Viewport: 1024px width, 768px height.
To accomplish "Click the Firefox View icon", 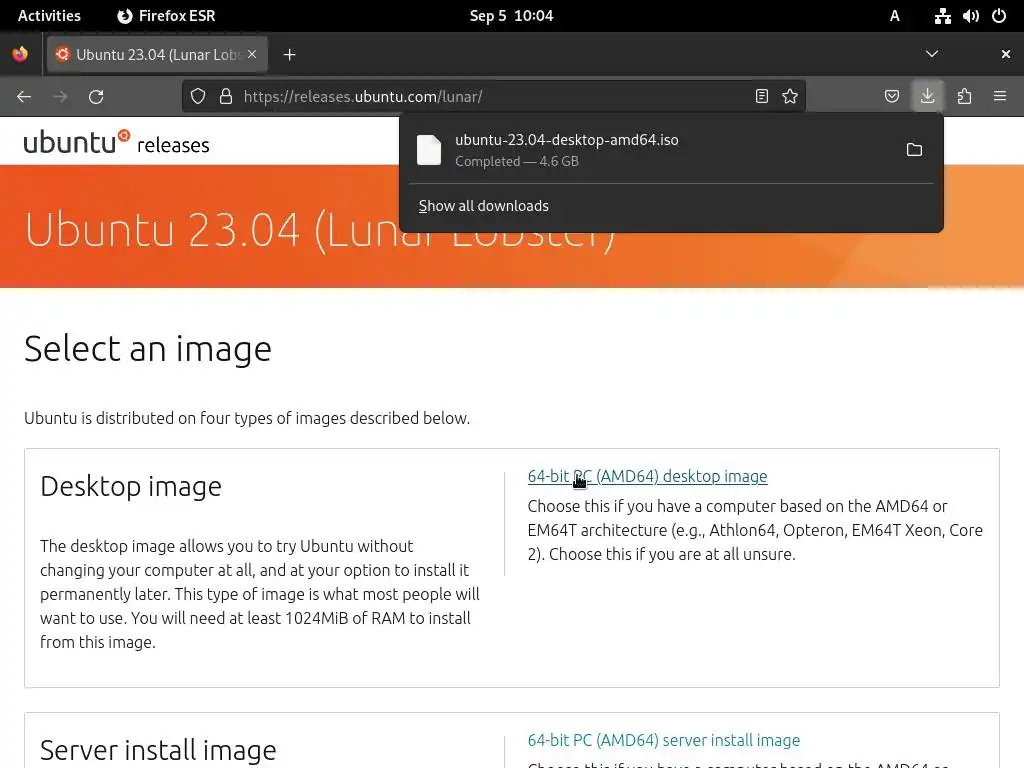I will (x=20, y=54).
